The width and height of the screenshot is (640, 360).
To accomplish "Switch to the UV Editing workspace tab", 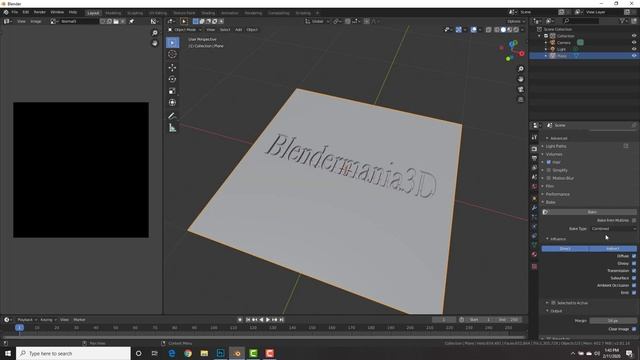I will coord(158,13).
